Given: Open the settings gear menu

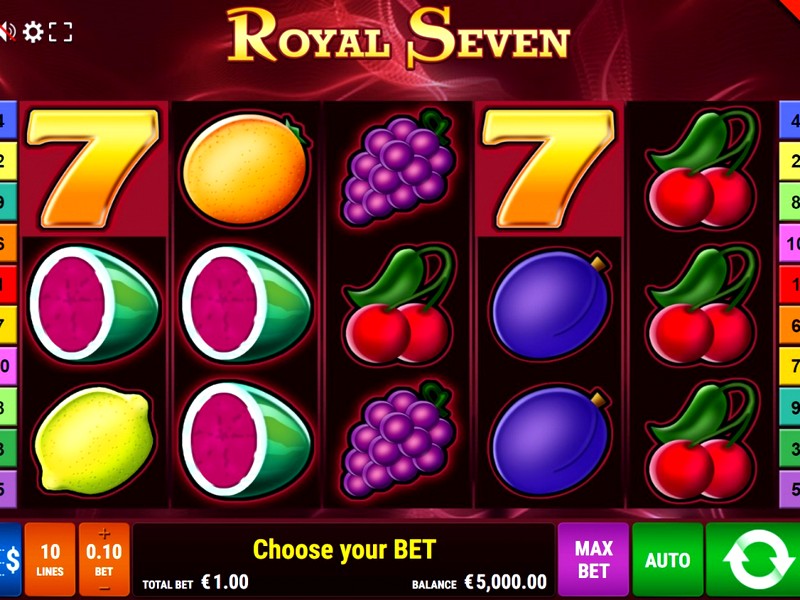Looking at the screenshot, I should pyautogui.click(x=33, y=32).
